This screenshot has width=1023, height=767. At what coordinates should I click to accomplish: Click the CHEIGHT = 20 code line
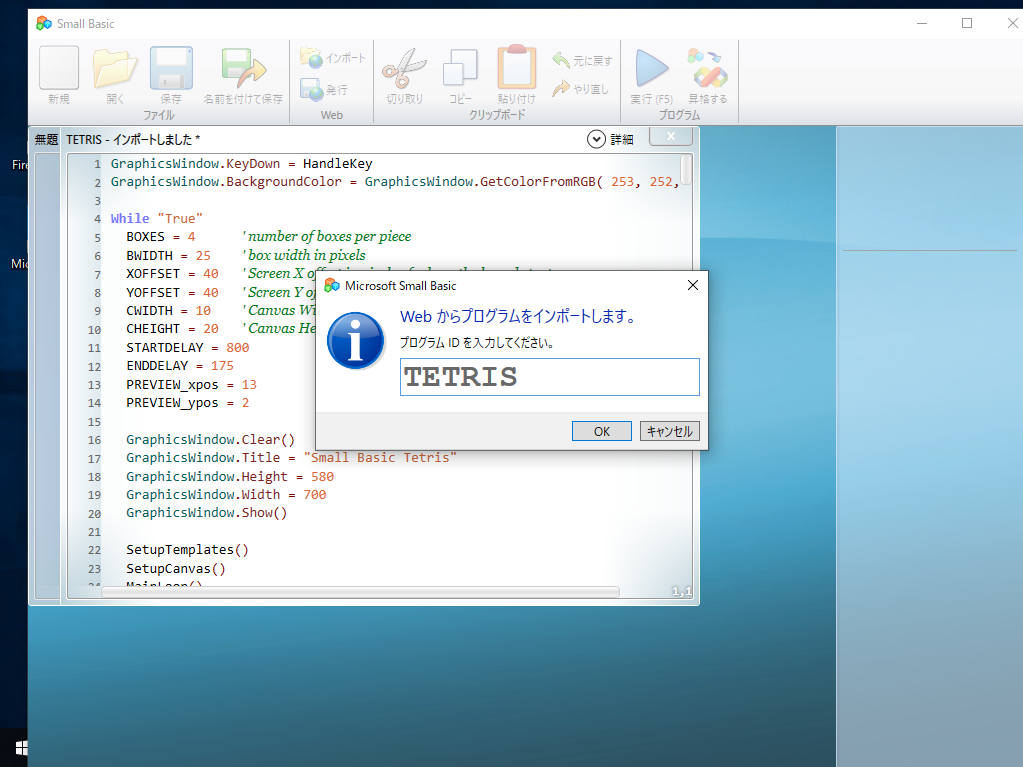[x=172, y=329]
